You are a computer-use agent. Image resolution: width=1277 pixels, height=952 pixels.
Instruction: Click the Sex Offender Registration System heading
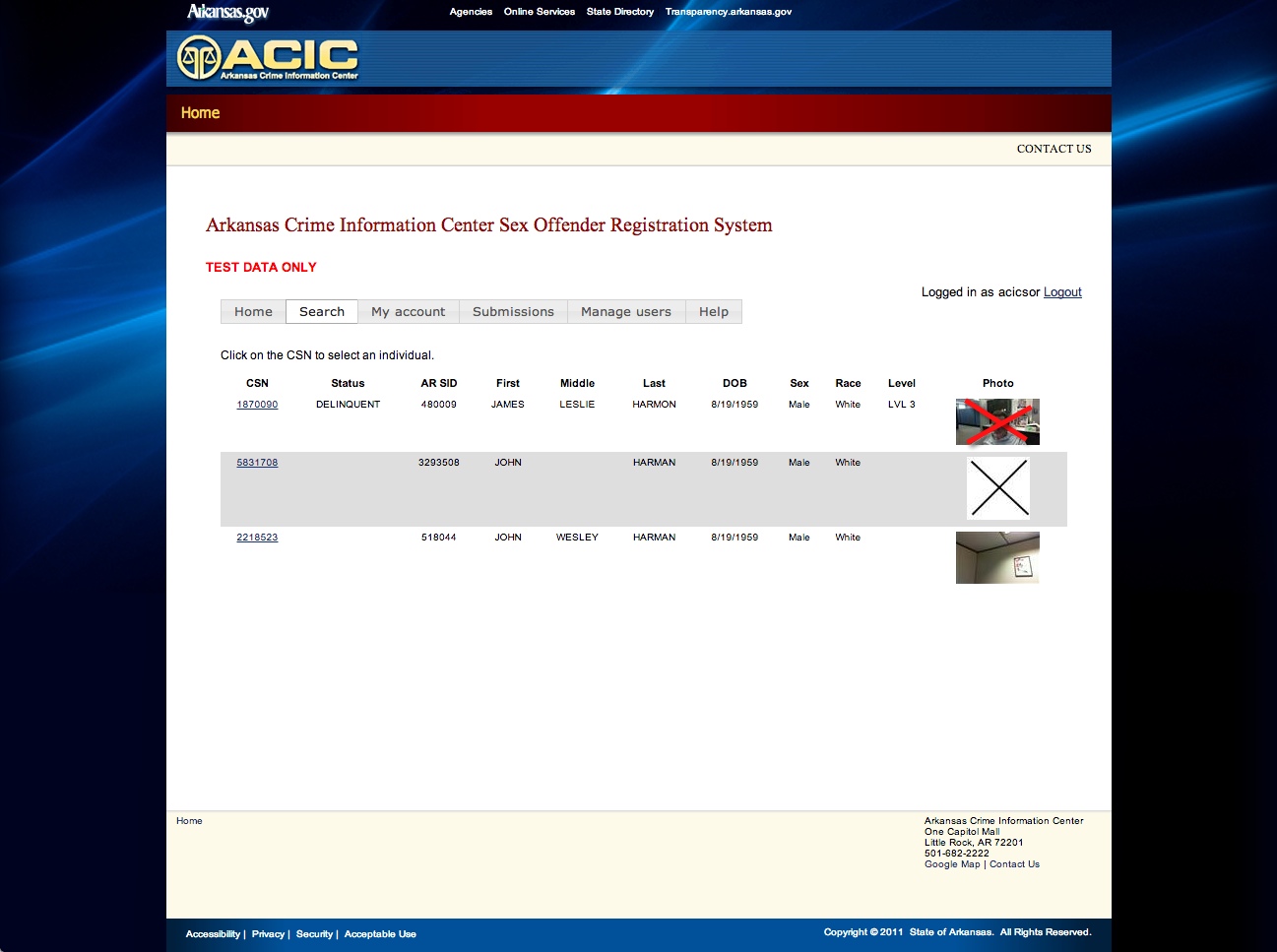[x=488, y=225]
